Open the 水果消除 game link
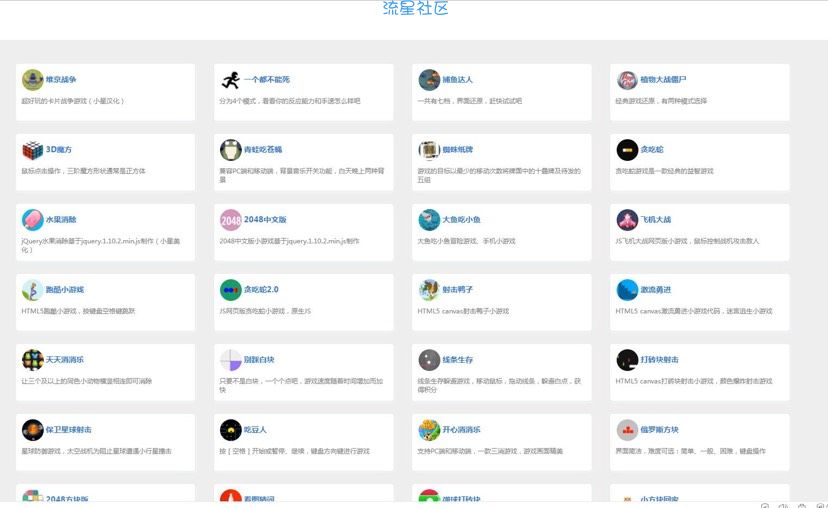 tap(61, 220)
